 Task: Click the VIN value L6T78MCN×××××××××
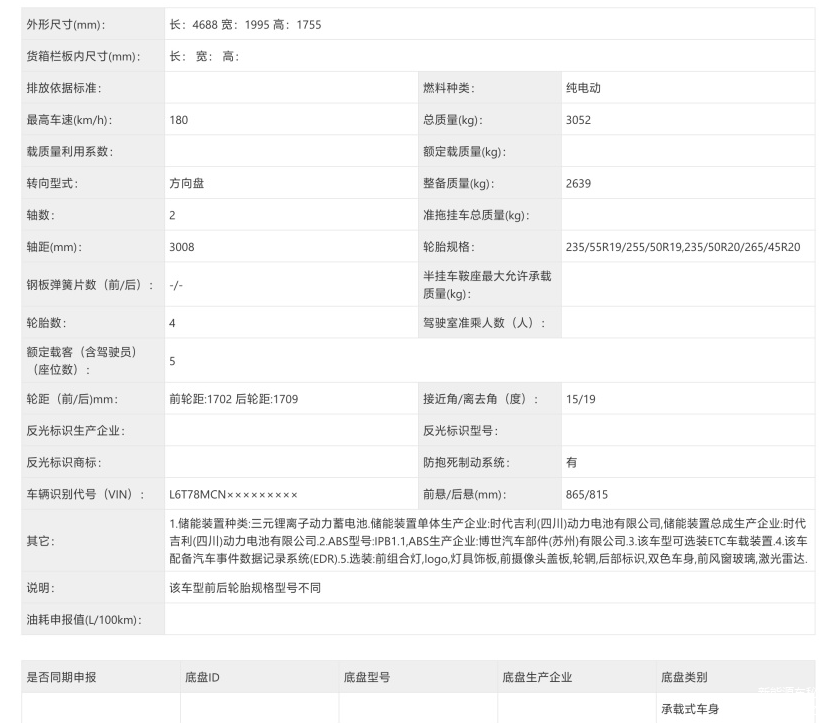click(x=233, y=495)
